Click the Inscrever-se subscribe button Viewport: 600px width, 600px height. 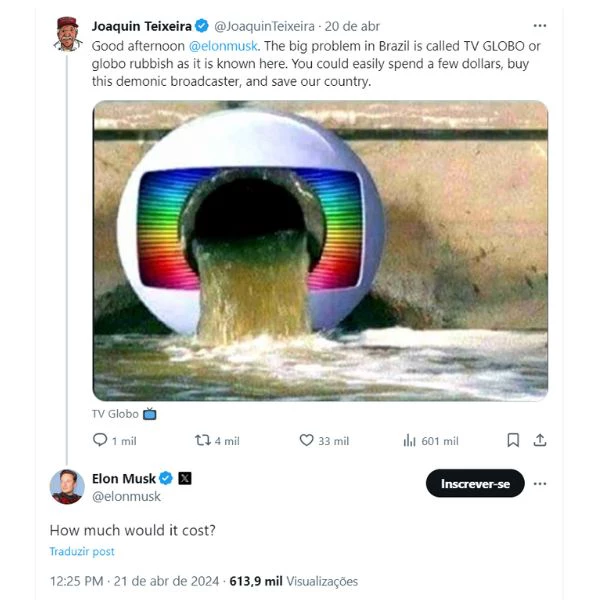coord(475,484)
